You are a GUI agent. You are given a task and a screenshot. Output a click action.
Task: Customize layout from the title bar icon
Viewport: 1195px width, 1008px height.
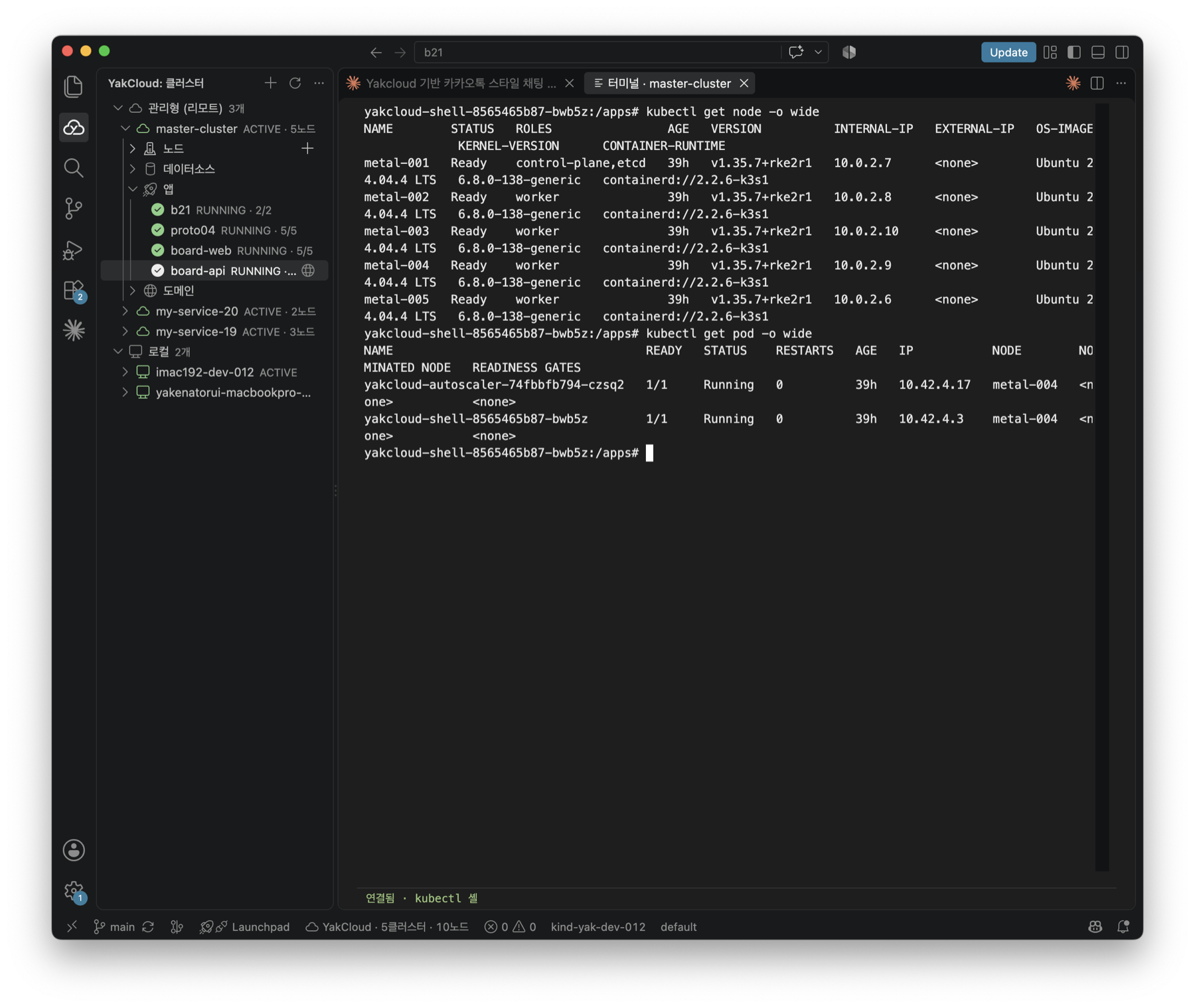(1050, 52)
